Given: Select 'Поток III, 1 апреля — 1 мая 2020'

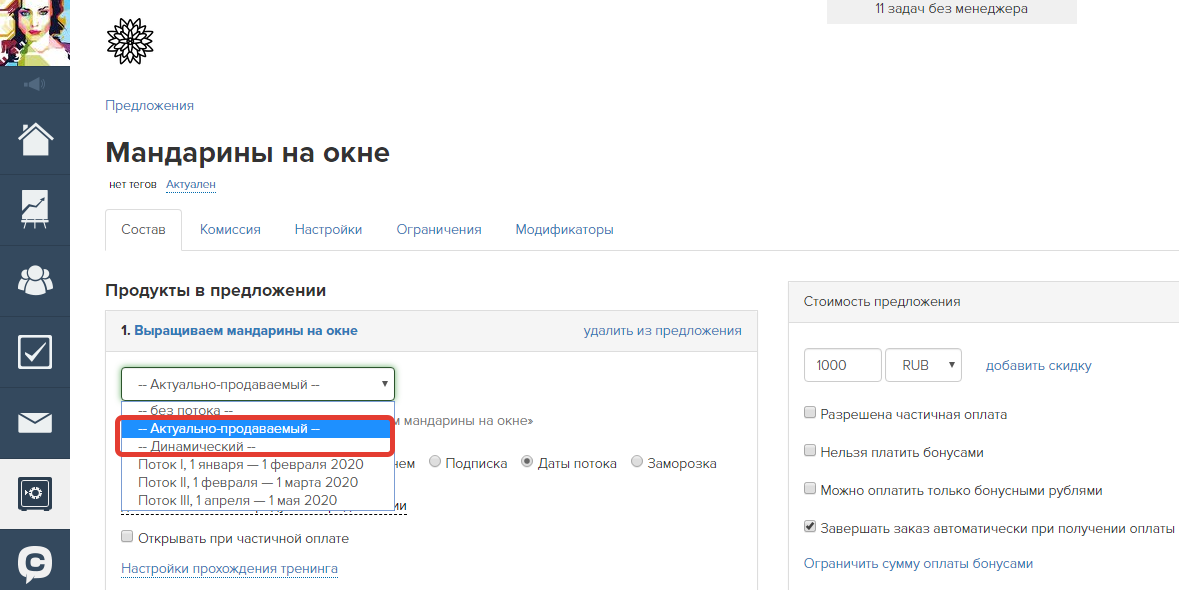Looking at the screenshot, I should point(258,501).
